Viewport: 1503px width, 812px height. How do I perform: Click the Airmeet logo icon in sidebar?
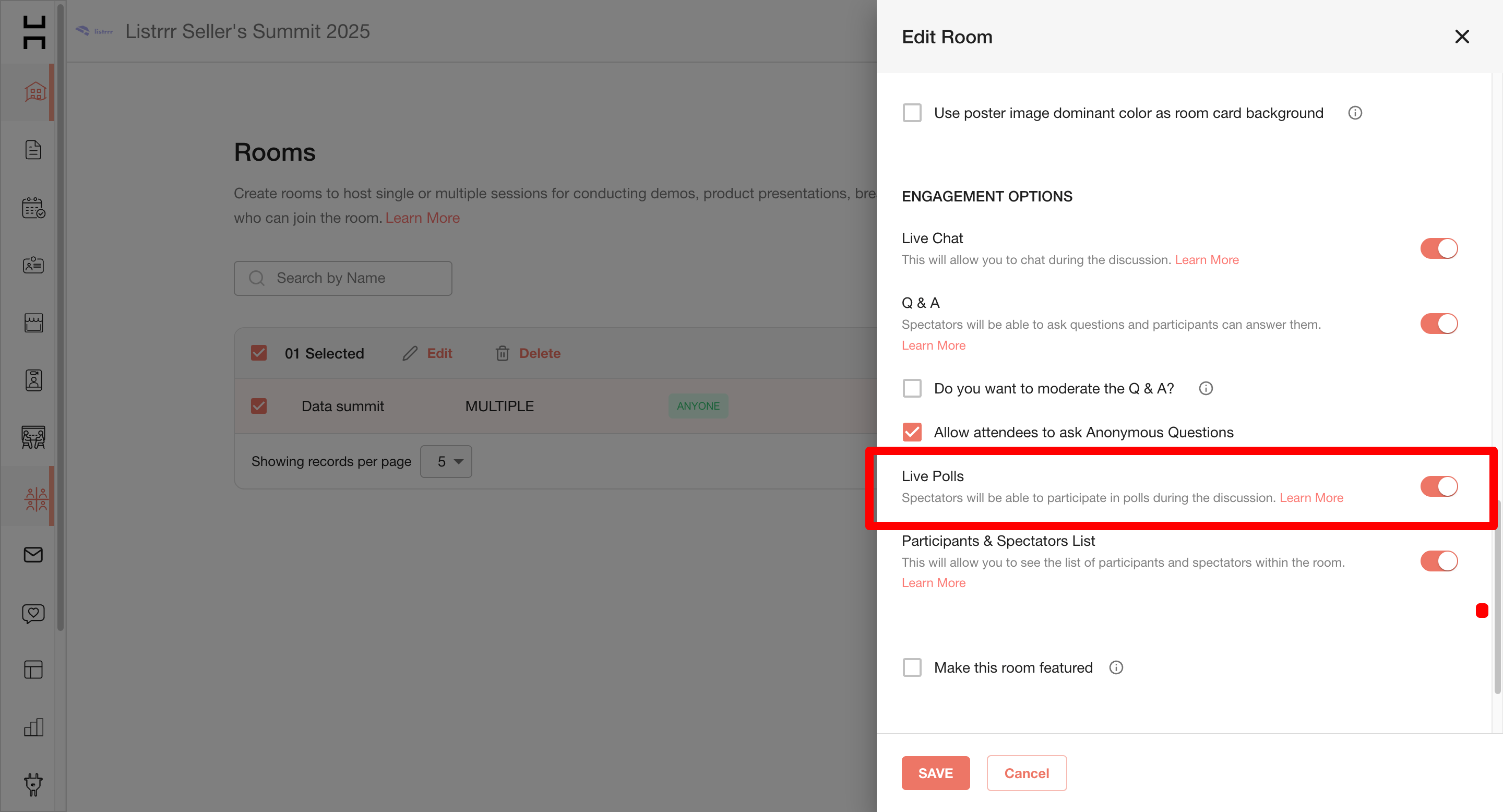[x=34, y=32]
